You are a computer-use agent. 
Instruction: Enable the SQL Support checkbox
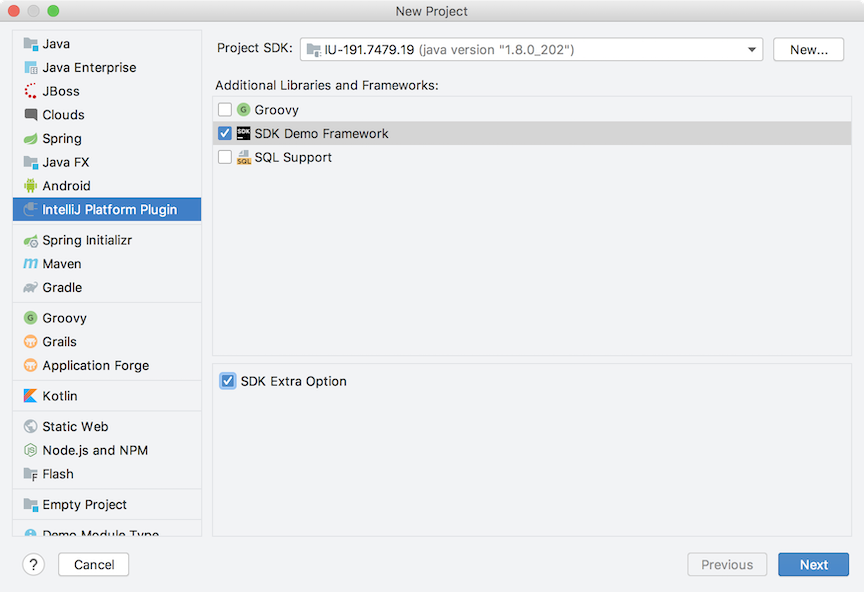coord(225,157)
